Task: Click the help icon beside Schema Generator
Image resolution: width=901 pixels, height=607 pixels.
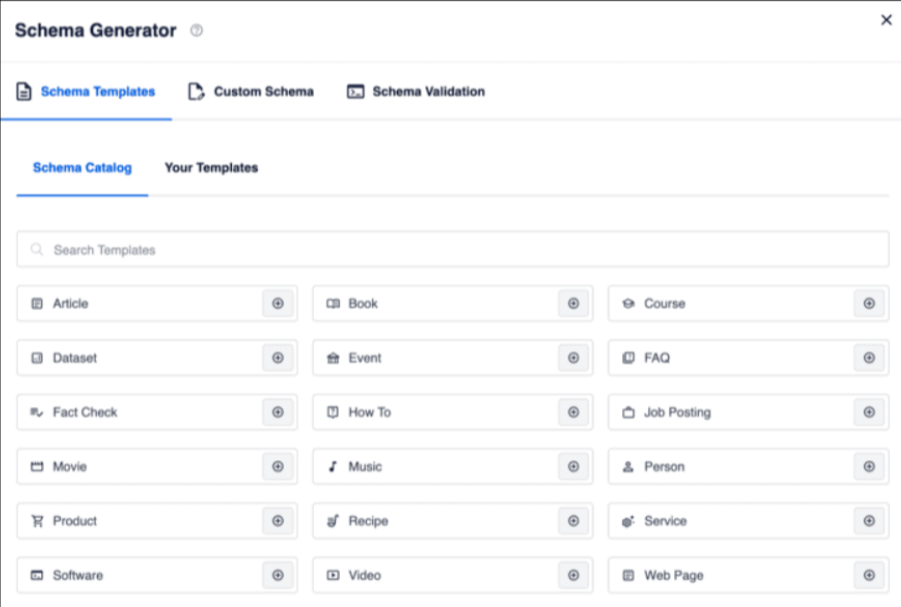Action: (x=197, y=30)
